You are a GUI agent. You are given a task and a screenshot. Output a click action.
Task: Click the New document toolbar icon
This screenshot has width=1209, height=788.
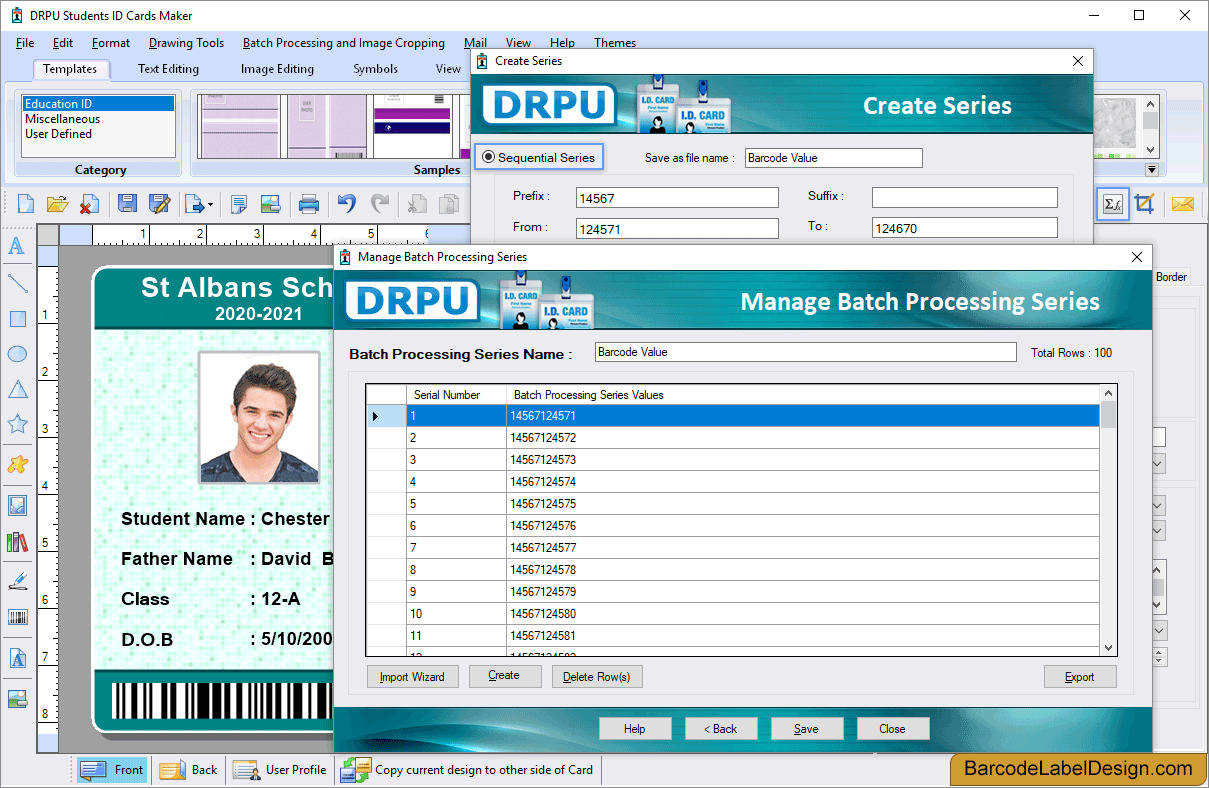point(25,204)
